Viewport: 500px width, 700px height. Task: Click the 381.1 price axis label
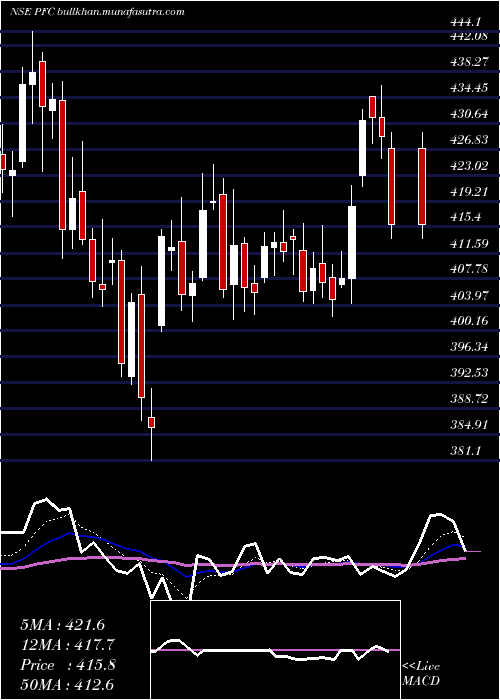pyautogui.click(x=465, y=451)
